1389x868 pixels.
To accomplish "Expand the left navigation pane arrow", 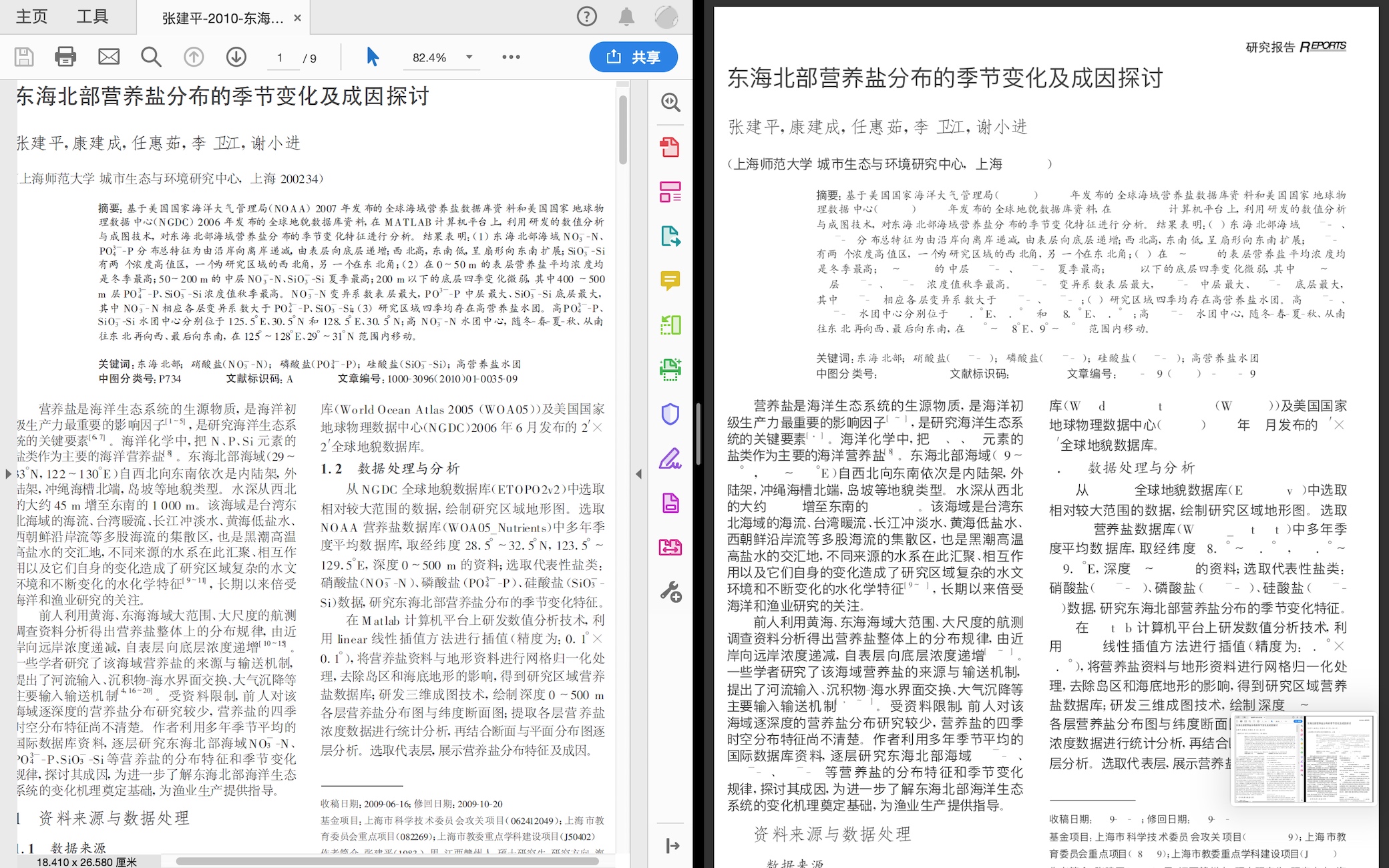I will pyautogui.click(x=8, y=473).
